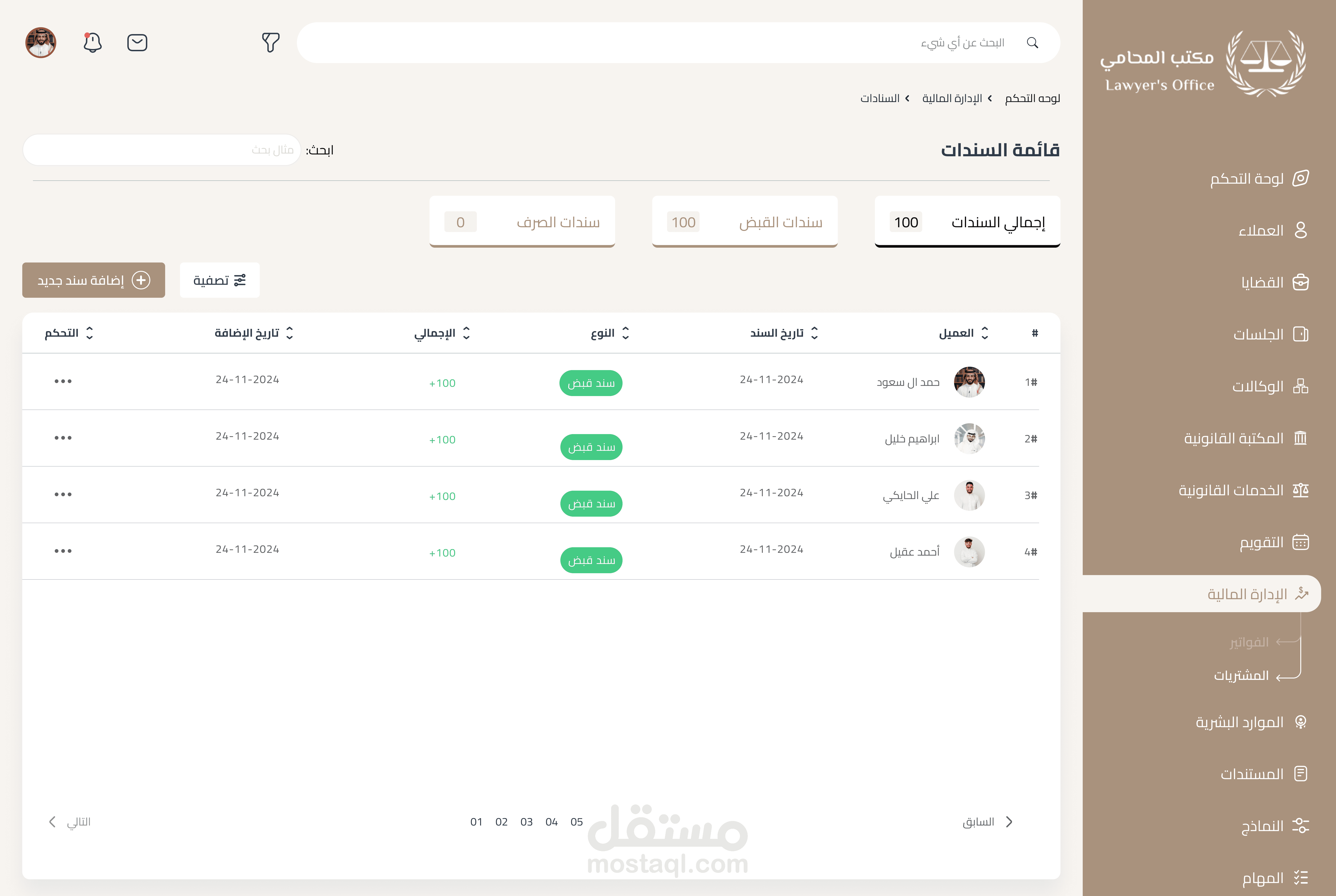The width and height of the screenshot is (1336, 896).
Task: Click row number 3# cell
Action: pos(1030,496)
